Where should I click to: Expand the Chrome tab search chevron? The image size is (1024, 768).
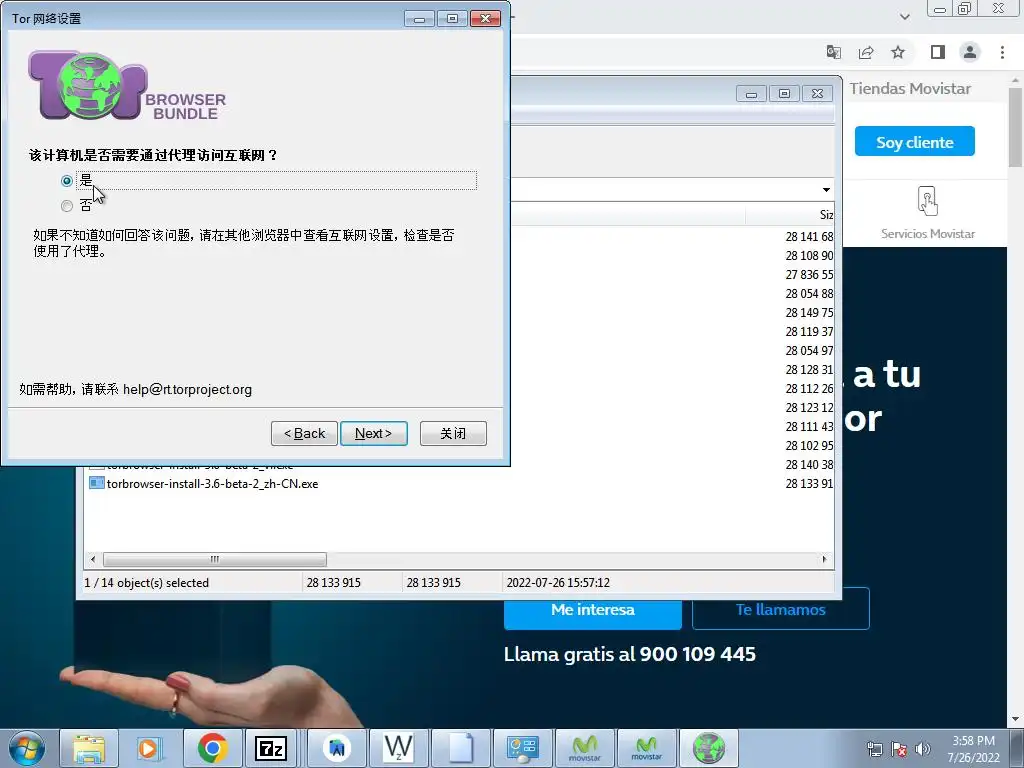904,17
